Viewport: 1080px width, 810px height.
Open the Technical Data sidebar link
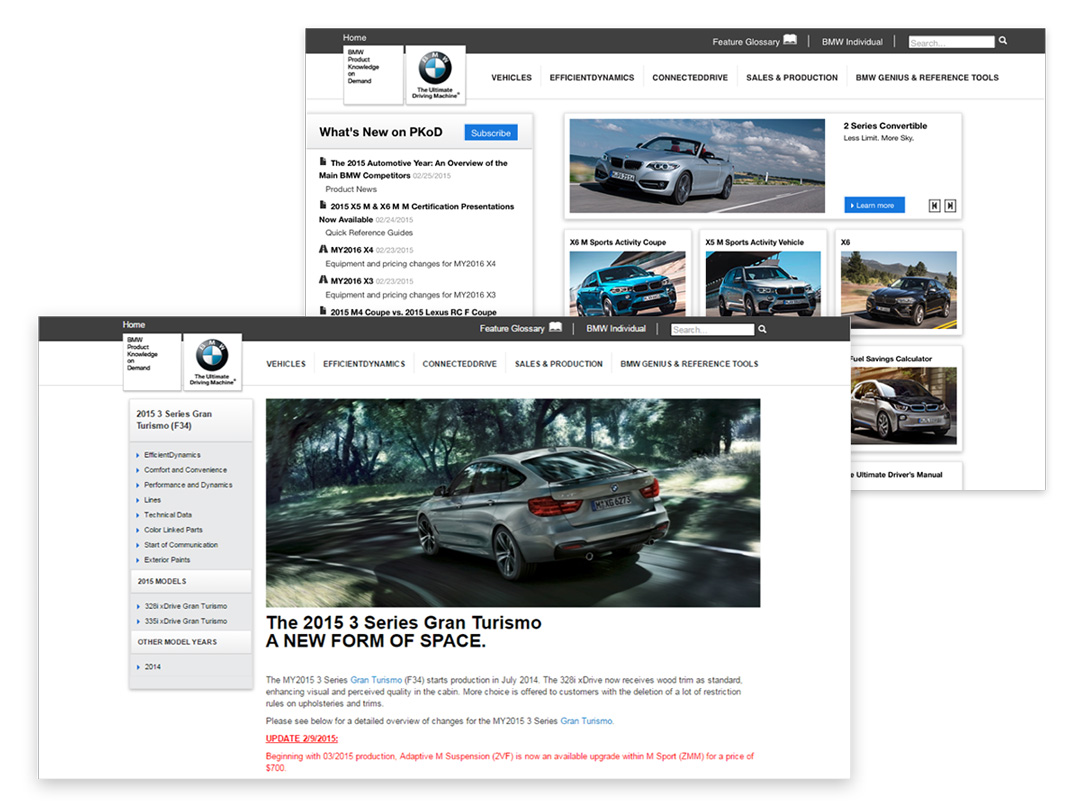[x=168, y=515]
